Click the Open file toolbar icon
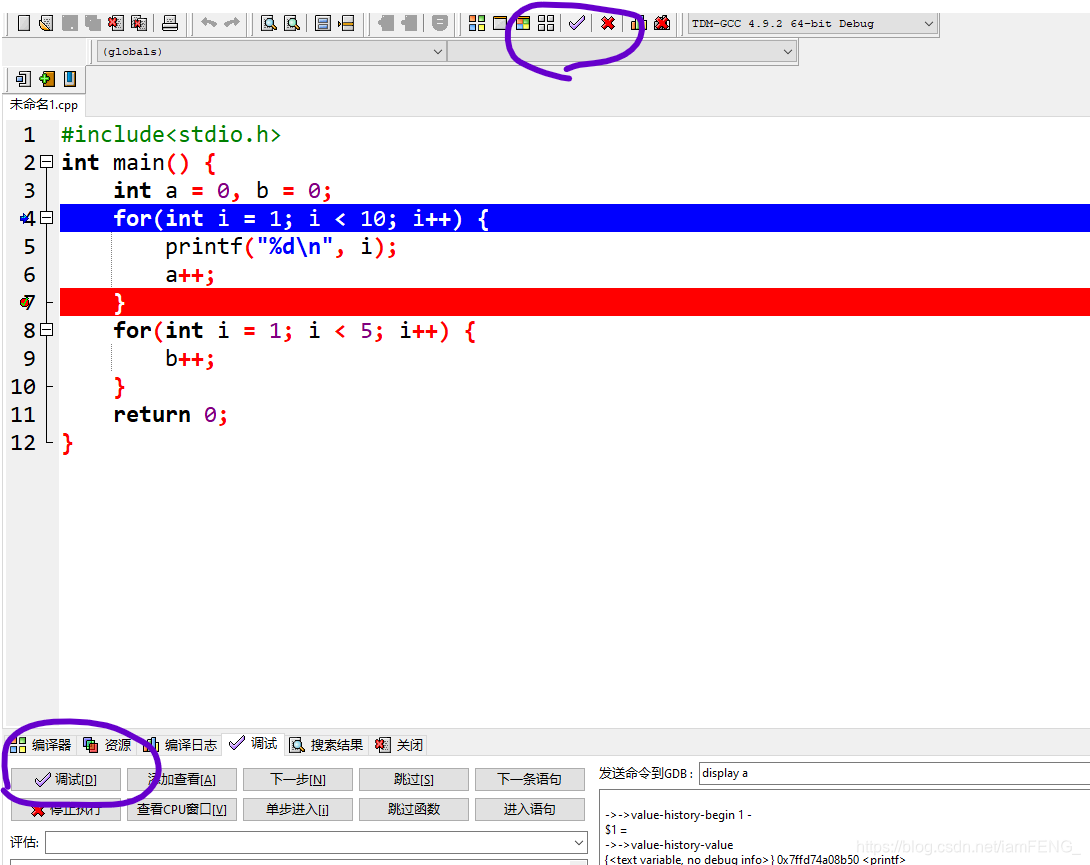This screenshot has height=865, width=1090. (46, 24)
